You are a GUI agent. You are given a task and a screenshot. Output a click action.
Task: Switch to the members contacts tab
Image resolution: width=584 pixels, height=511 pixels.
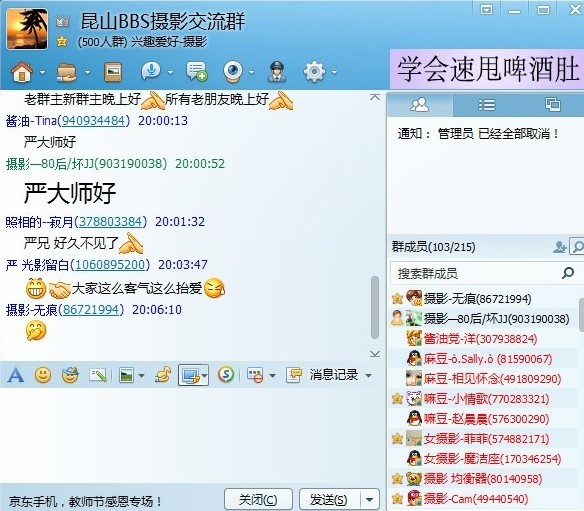420,105
